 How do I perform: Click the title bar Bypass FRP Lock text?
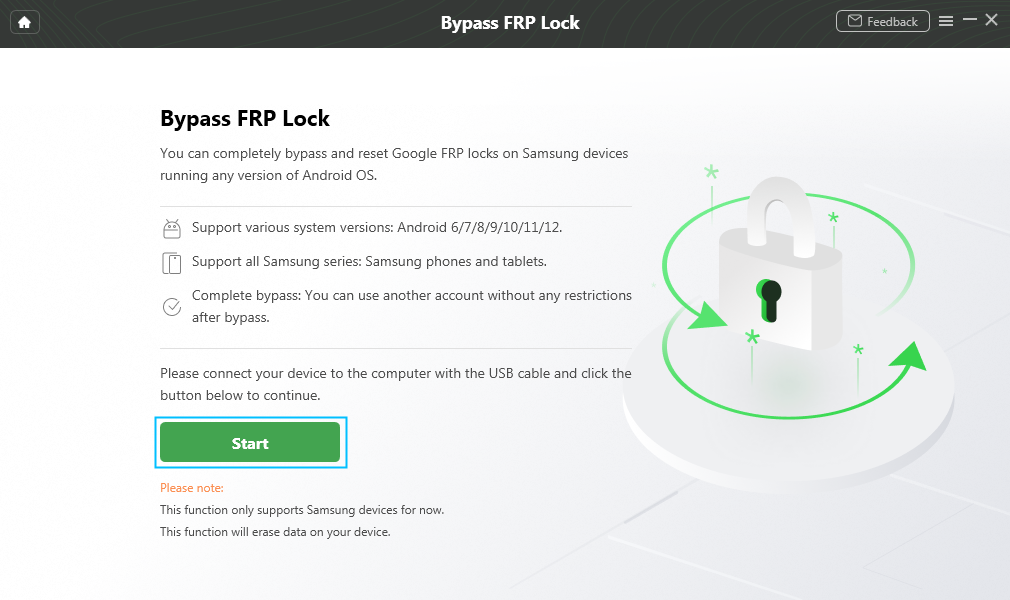click(x=510, y=22)
